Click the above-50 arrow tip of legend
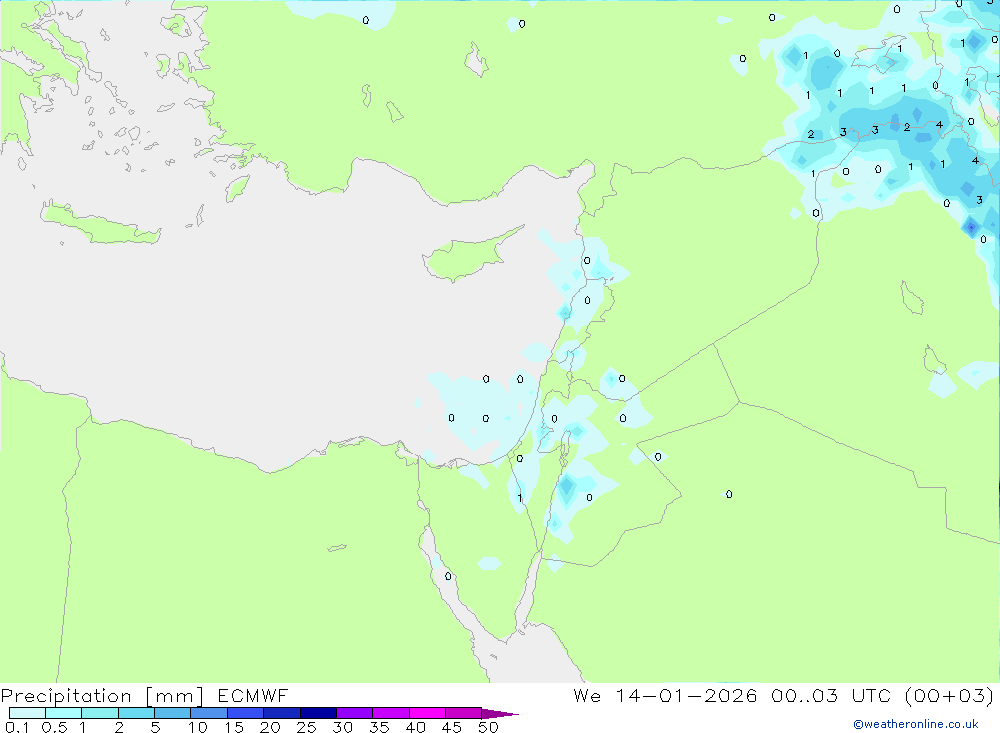The image size is (1000, 733). pyautogui.click(x=500, y=713)
